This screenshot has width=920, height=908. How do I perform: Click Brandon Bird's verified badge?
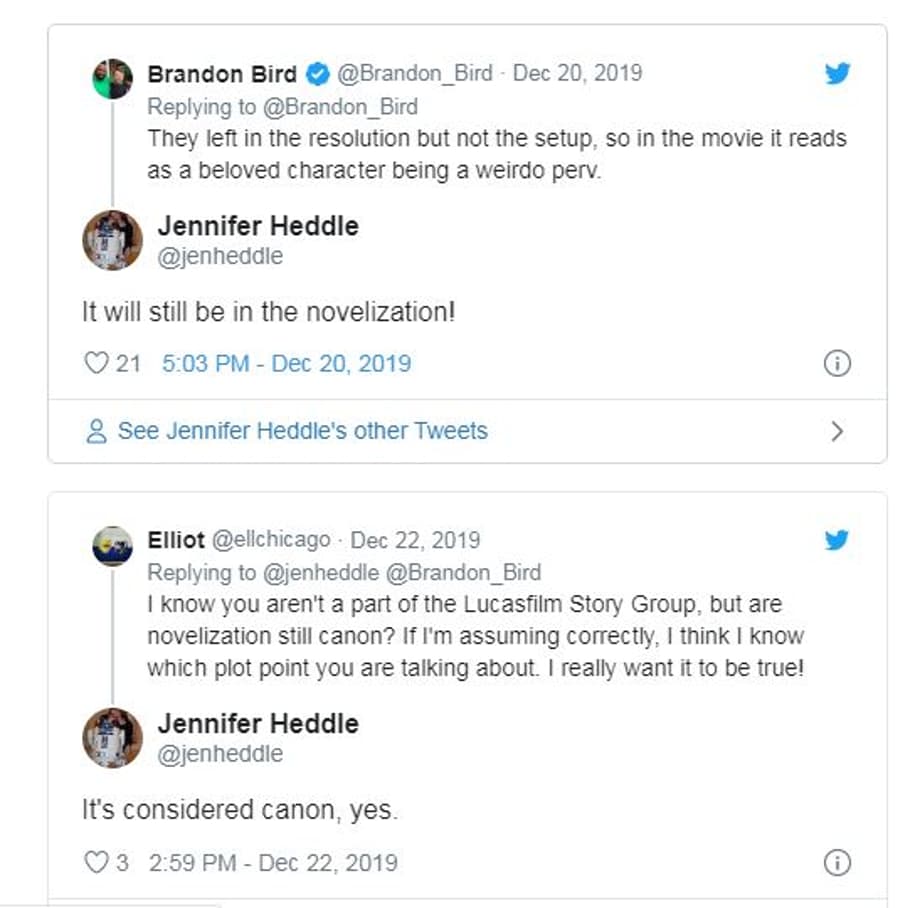(317, 74)
